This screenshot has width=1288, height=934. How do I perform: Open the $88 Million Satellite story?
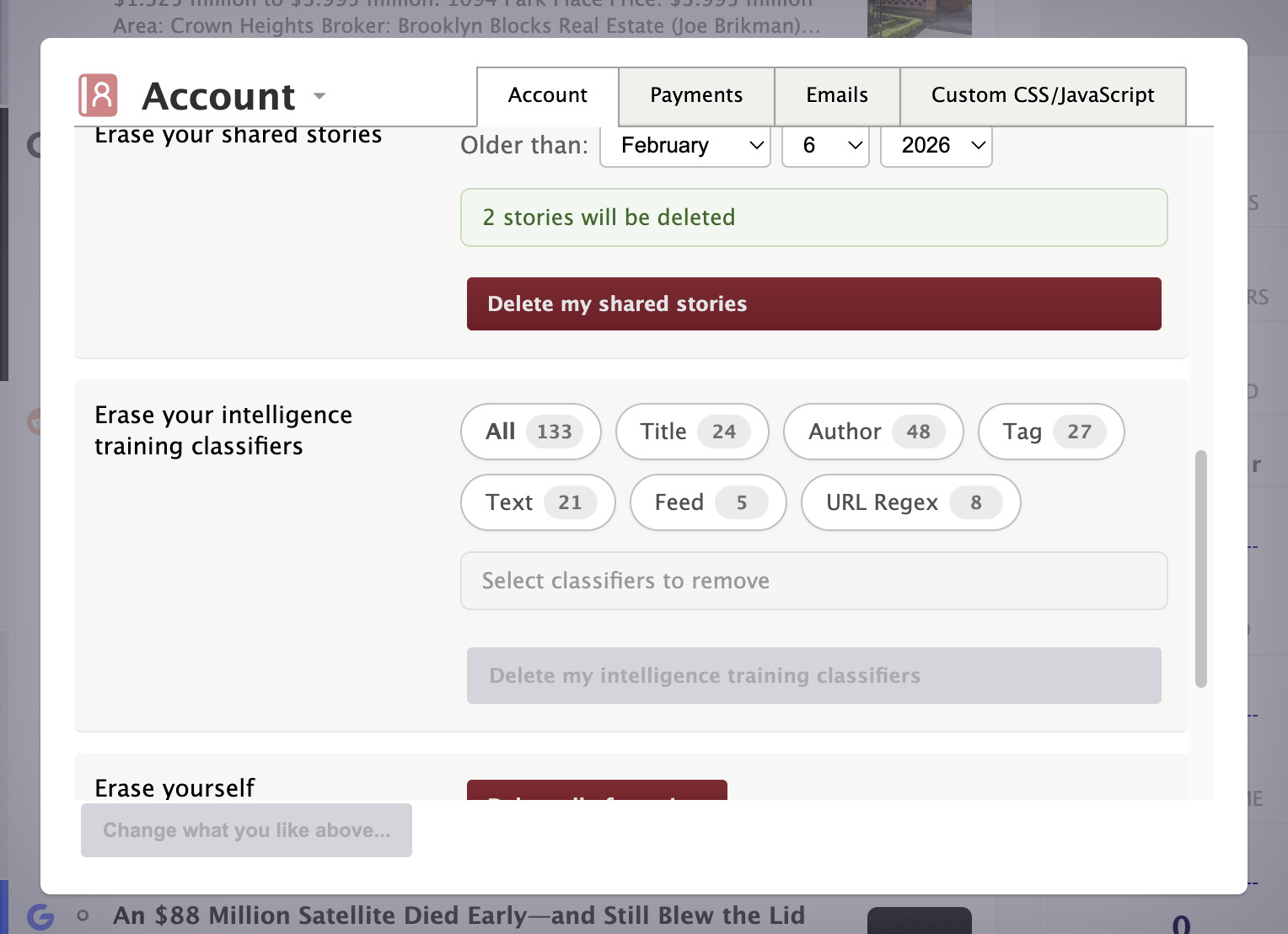point(459,915)
